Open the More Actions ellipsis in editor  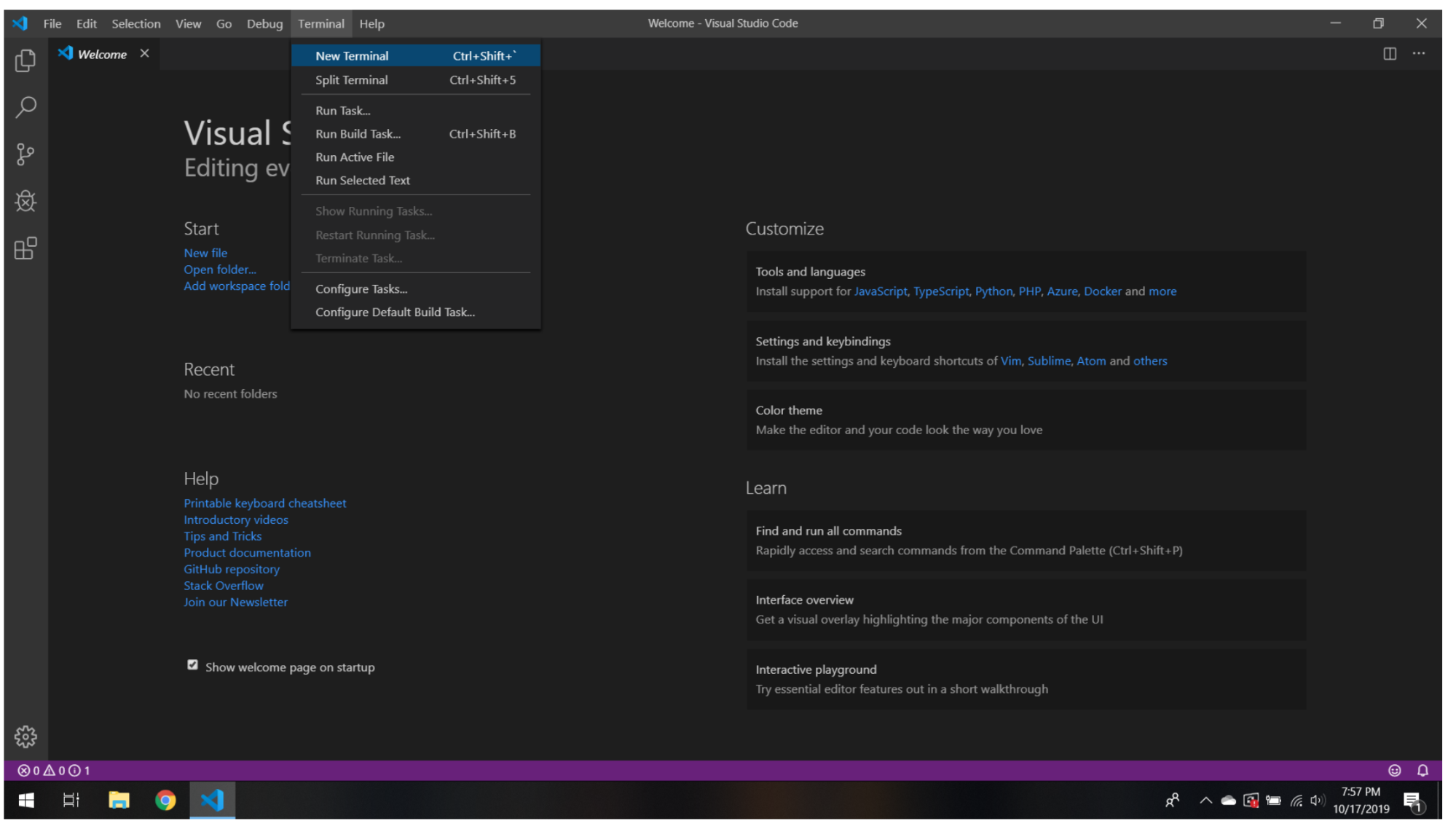[1419, 54]
